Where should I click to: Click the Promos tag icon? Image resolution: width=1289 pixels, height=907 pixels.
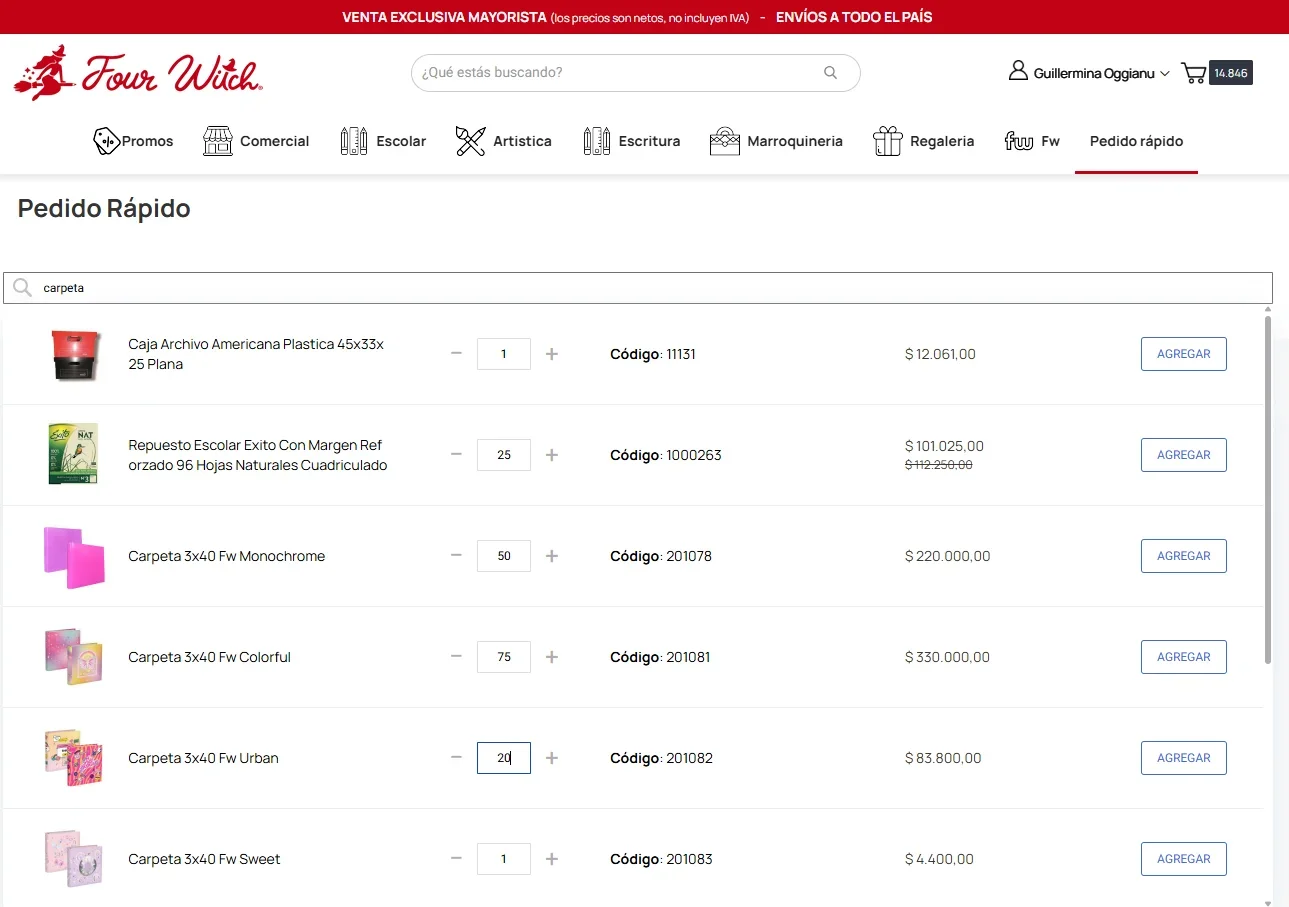(106, 141)
